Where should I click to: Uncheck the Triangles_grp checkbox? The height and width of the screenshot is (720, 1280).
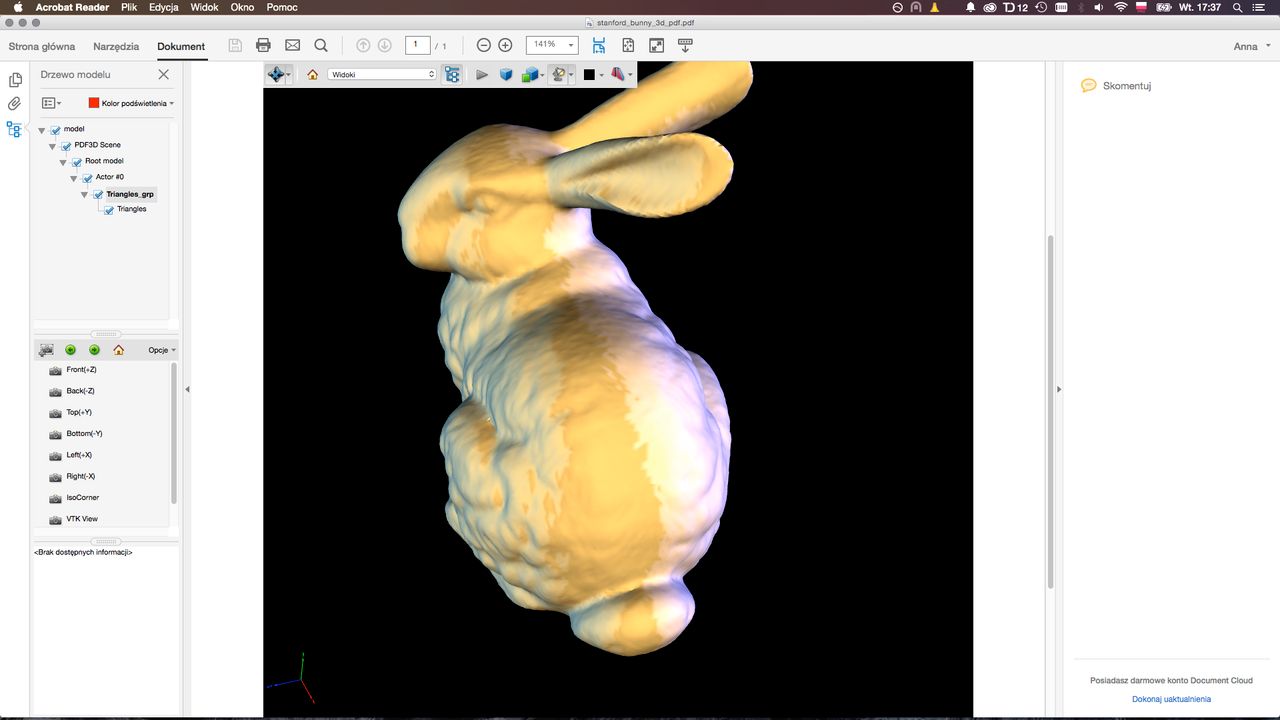(x=98, y=194)
